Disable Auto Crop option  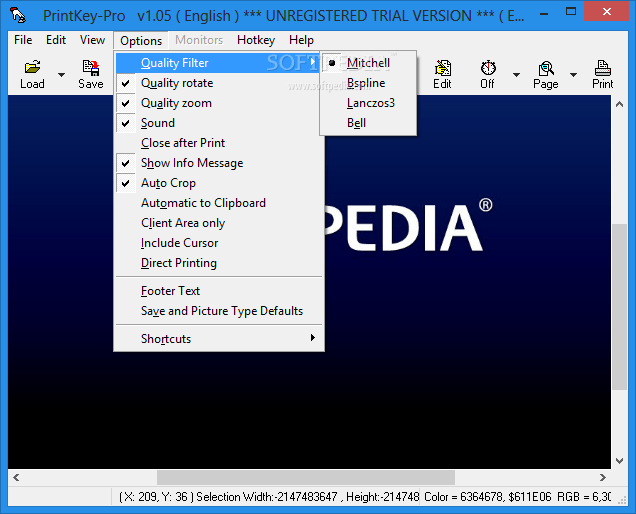click(219, 183)
